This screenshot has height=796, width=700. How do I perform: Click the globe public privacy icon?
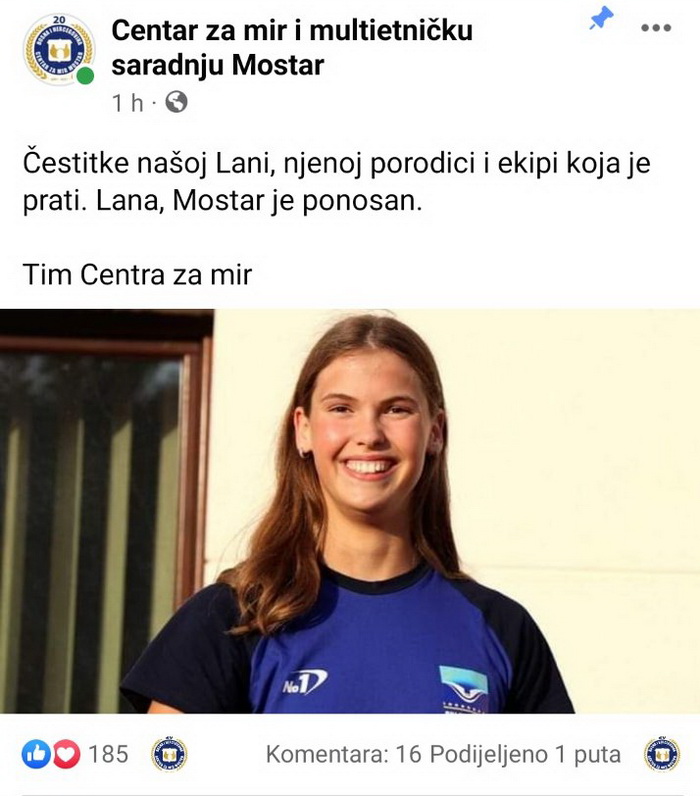[177, 102]
